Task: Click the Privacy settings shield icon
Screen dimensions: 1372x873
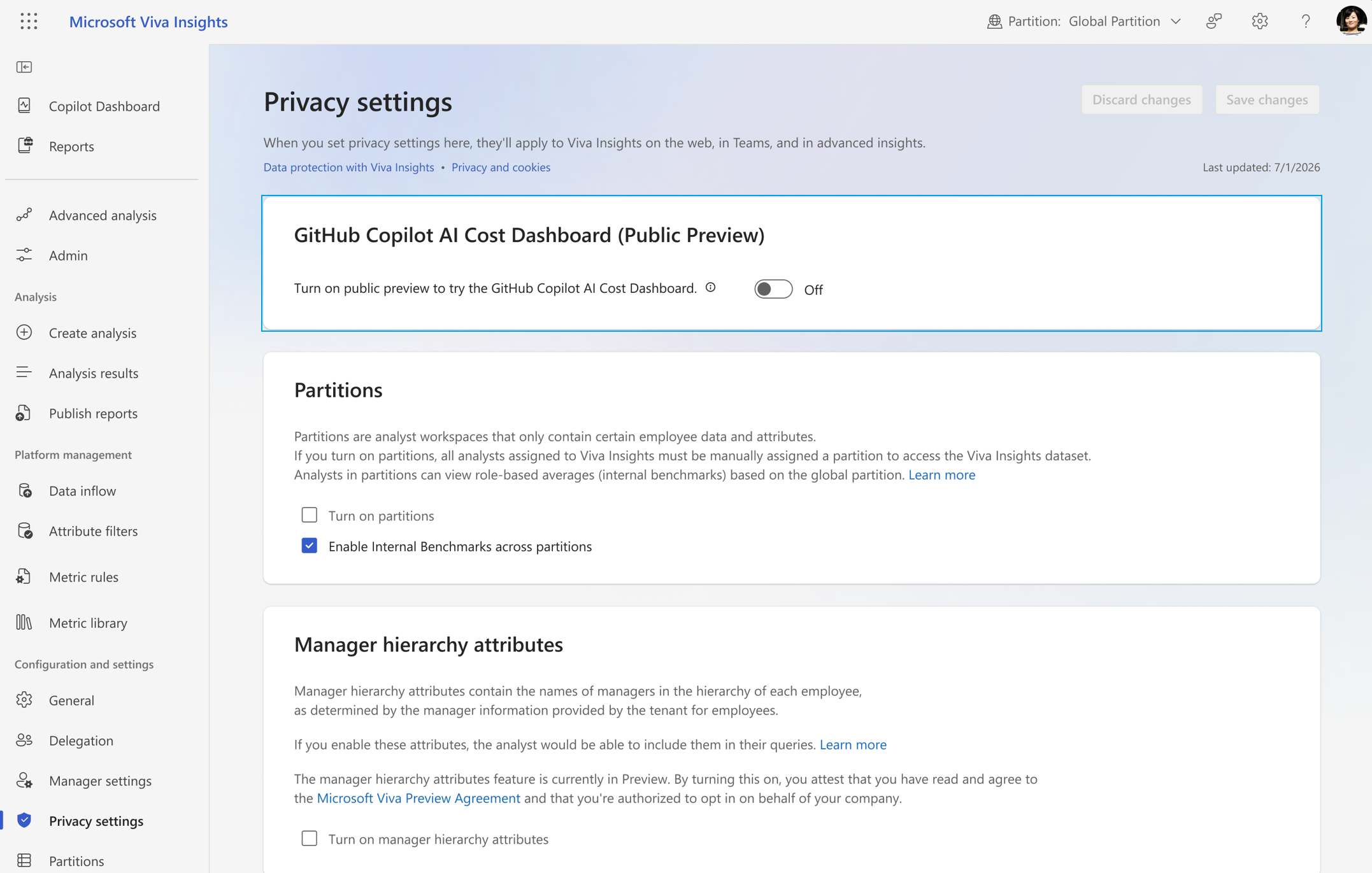Action: coord(24,820)
